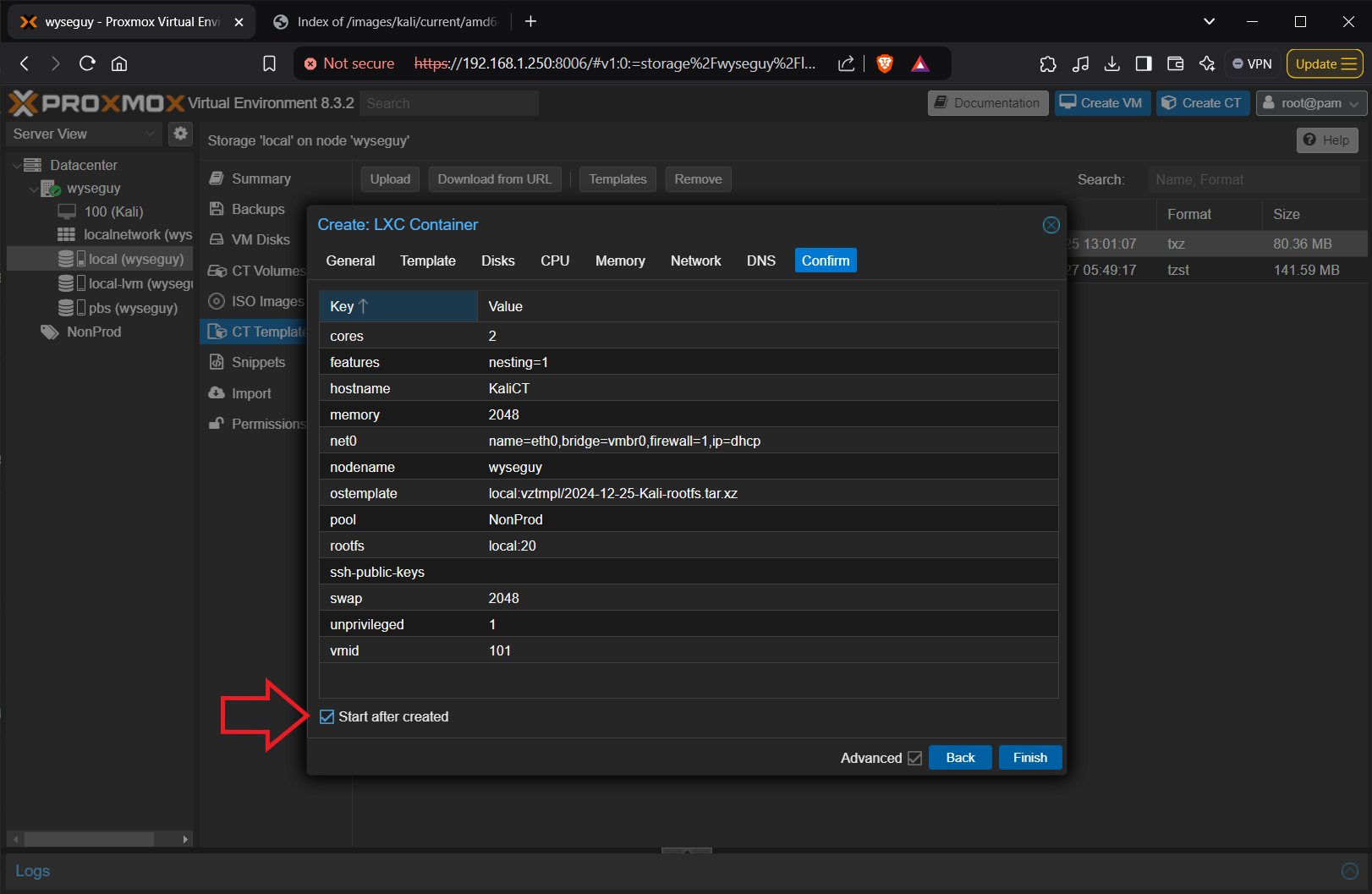Switch to the Memory tab

tap(620, 261)
